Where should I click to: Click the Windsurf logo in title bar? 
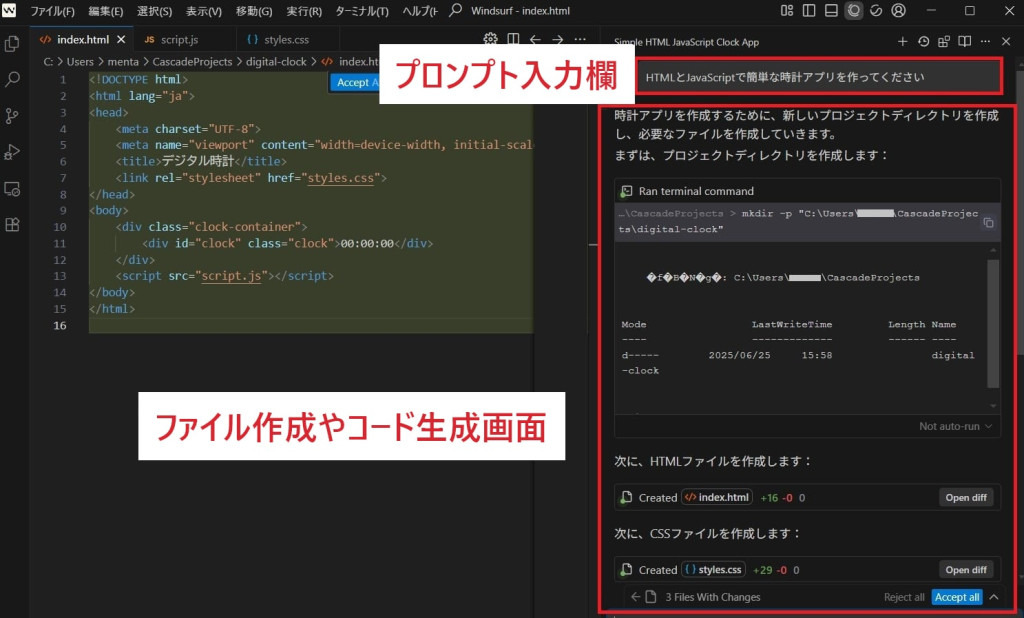tap(9, 10)
